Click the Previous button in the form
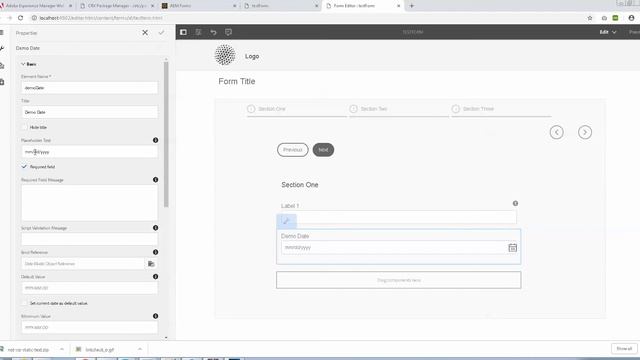This screenshot has height=360, width=640. (293, 150)
